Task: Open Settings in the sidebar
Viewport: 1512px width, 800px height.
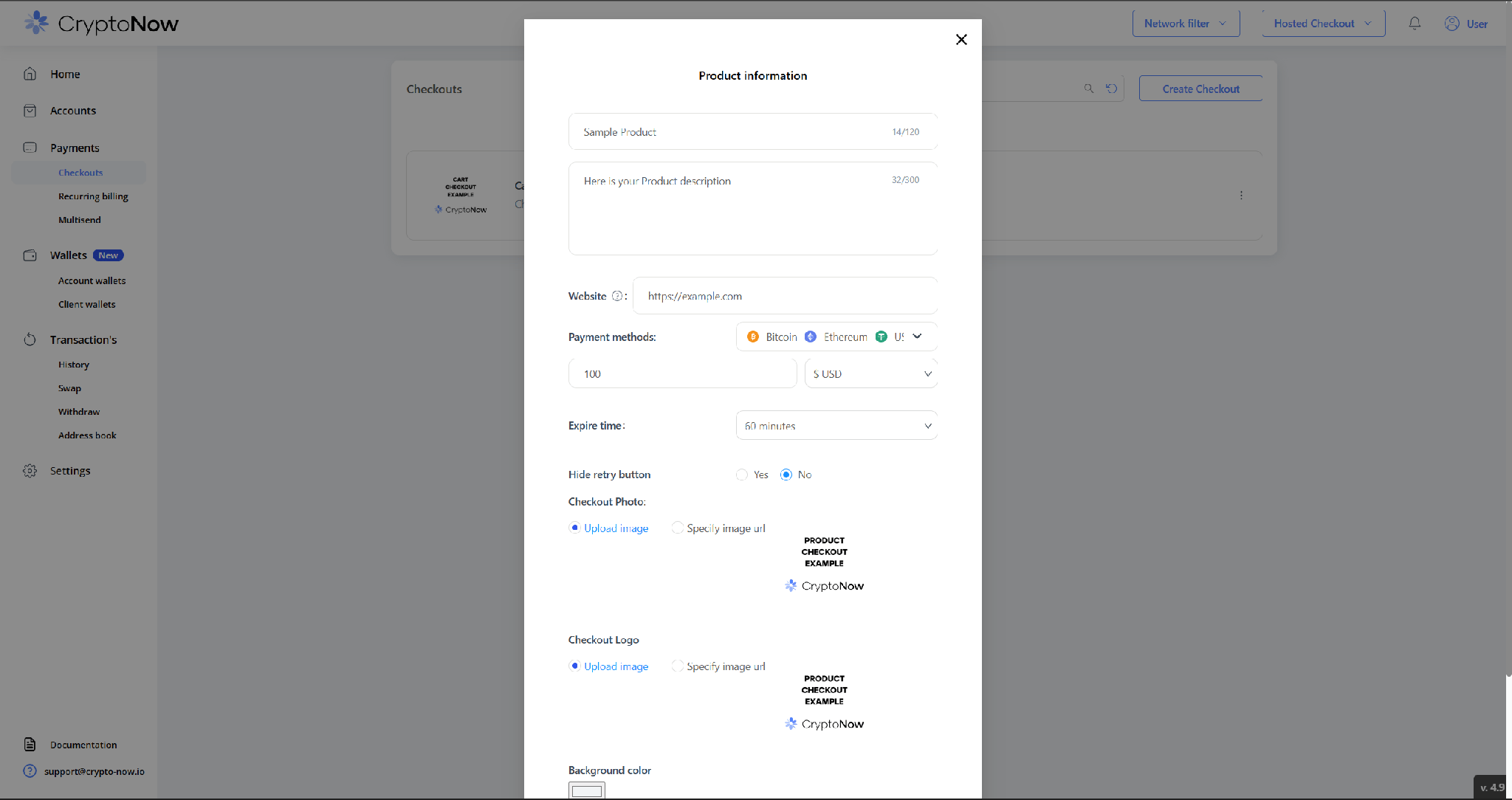Action: (70, 471)
